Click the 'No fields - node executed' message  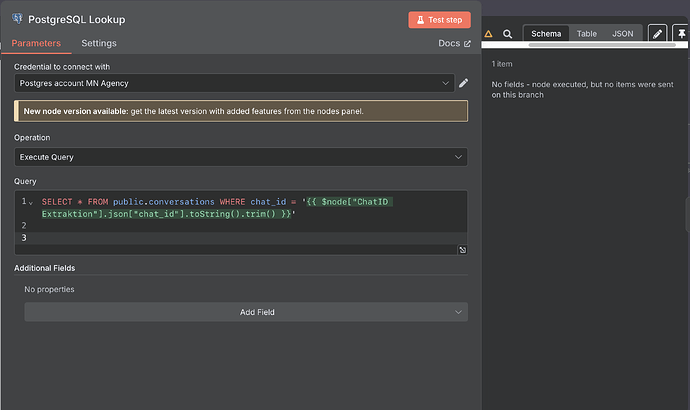[582, 89]
